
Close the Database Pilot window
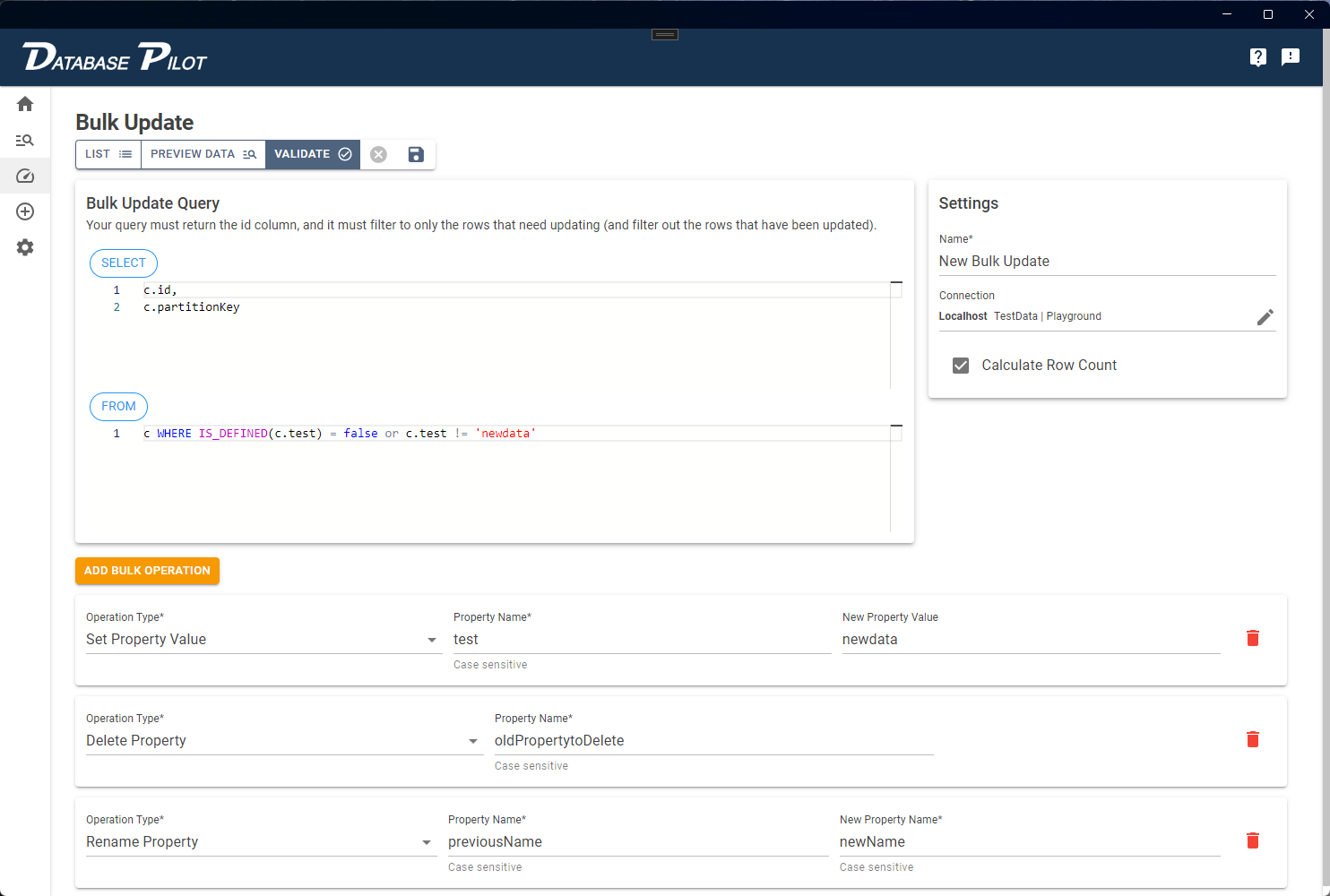click(x=1309, y=14)
